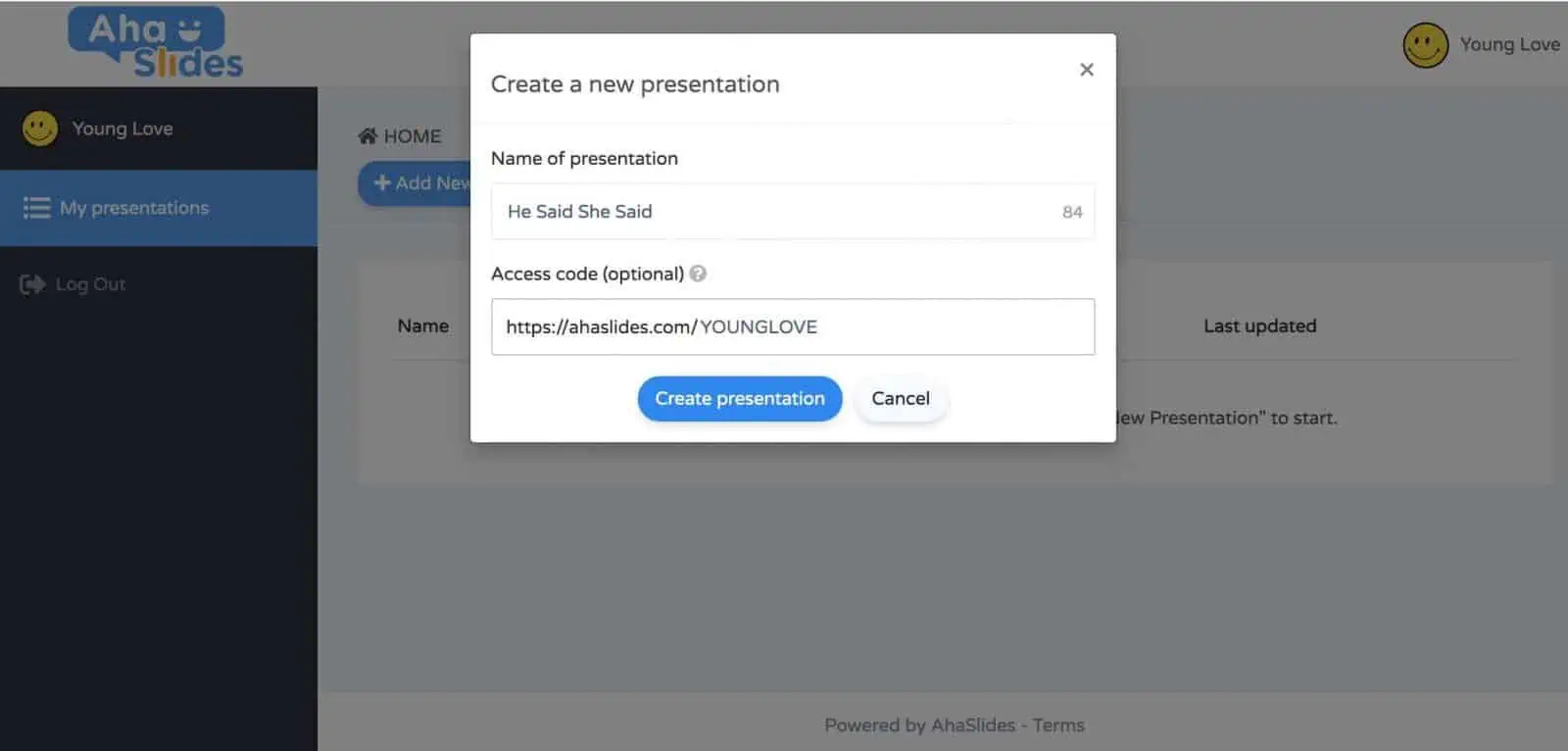Click the Name of presentation field

[x=793, y=212]
